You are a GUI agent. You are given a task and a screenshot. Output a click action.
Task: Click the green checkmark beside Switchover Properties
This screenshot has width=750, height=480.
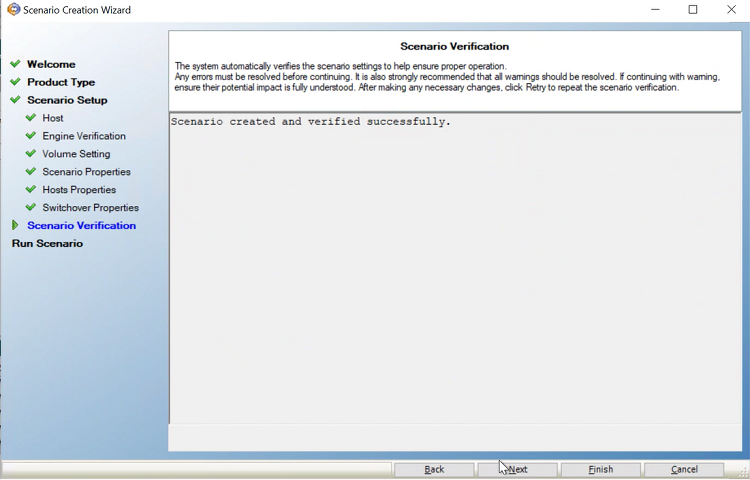[x=31, y=207]
